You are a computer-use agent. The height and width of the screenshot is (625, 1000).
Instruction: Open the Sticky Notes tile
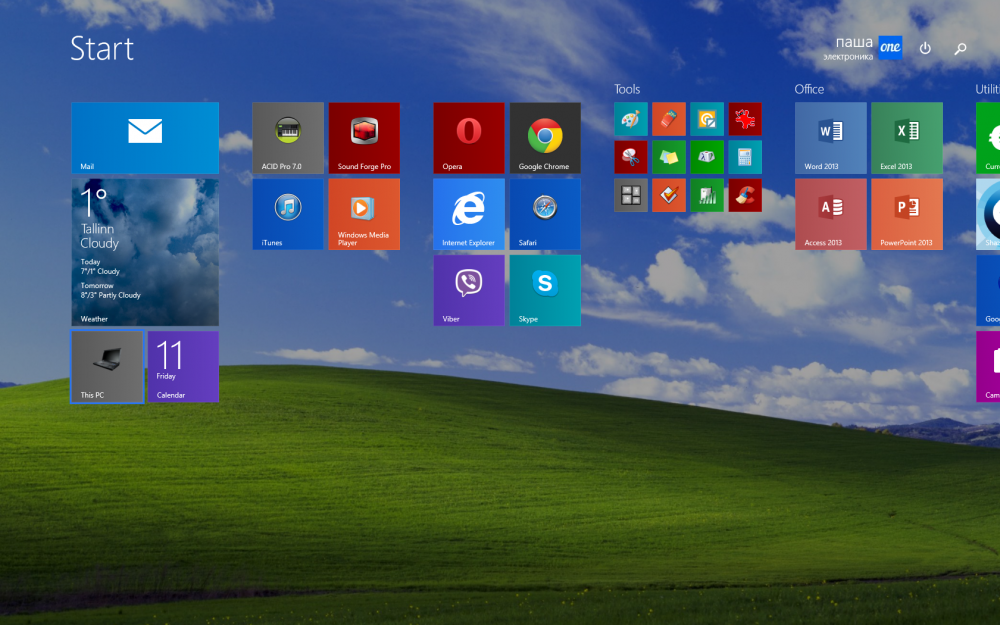point(669,157)
